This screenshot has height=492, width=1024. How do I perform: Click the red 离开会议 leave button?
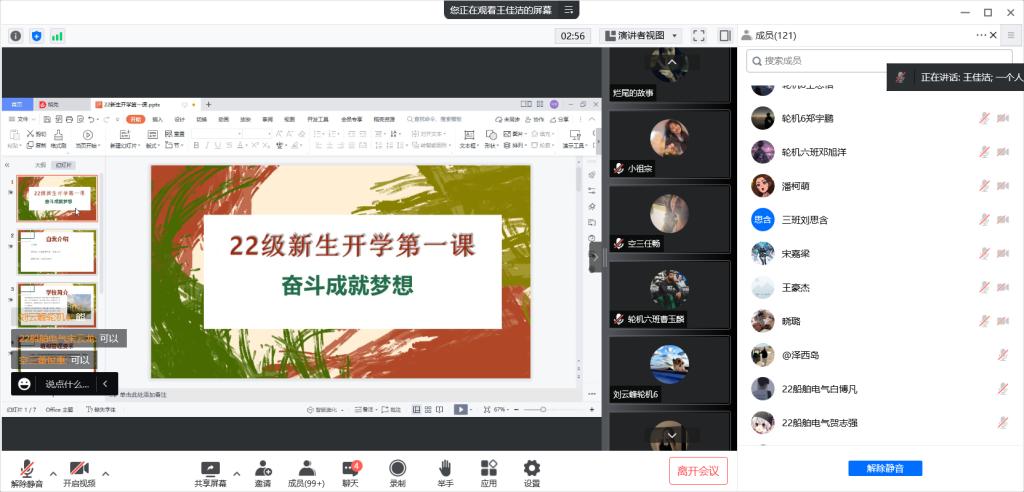click(698, 470)
